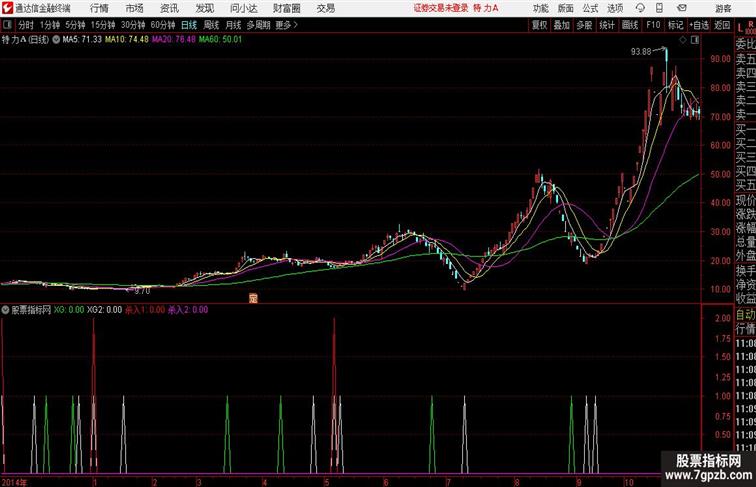Click the red L icon in side panel
The image size is (756, 487).
pyautogui.click(x=740, y=28)
